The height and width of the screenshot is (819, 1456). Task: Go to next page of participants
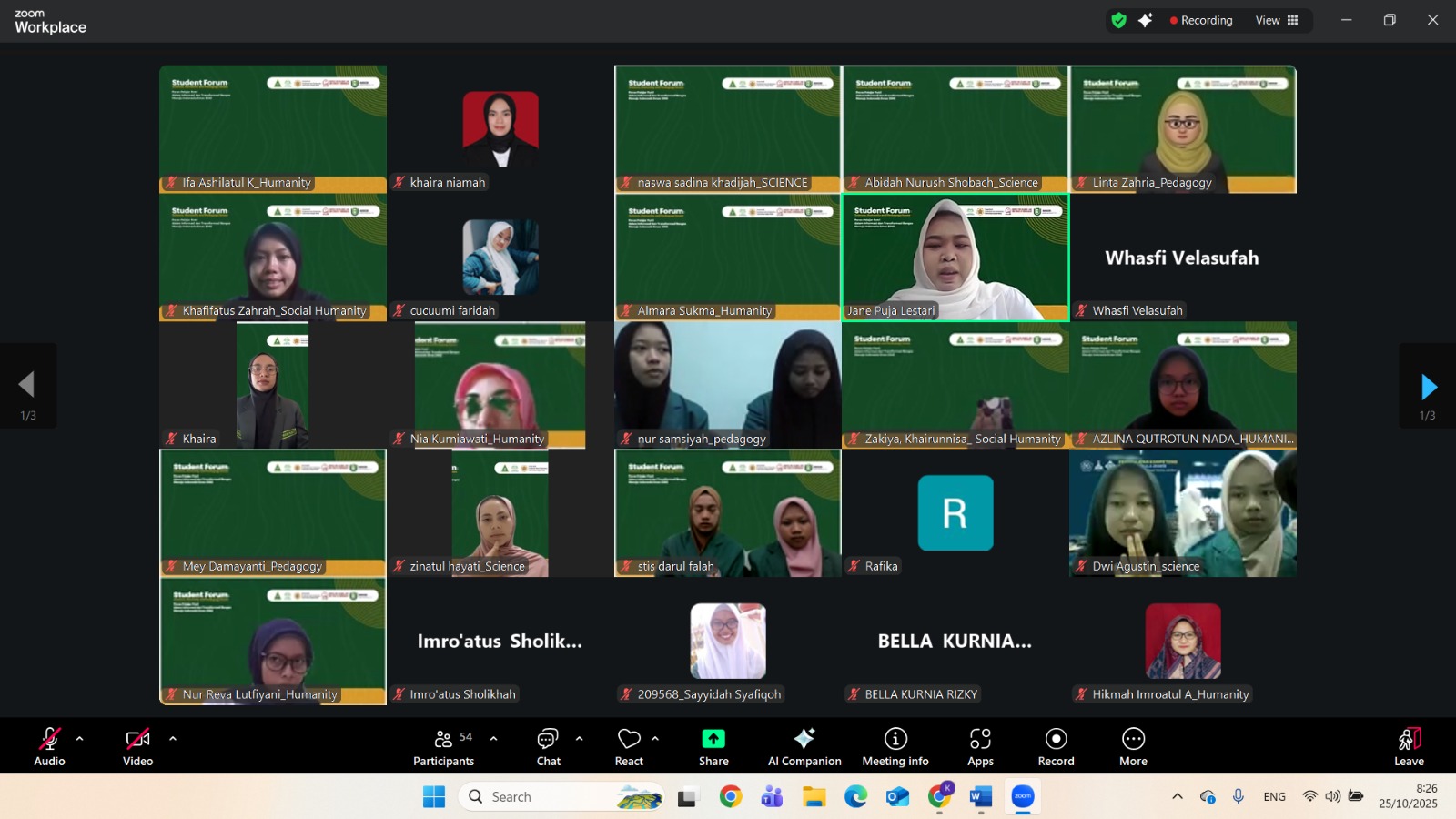1428,387
